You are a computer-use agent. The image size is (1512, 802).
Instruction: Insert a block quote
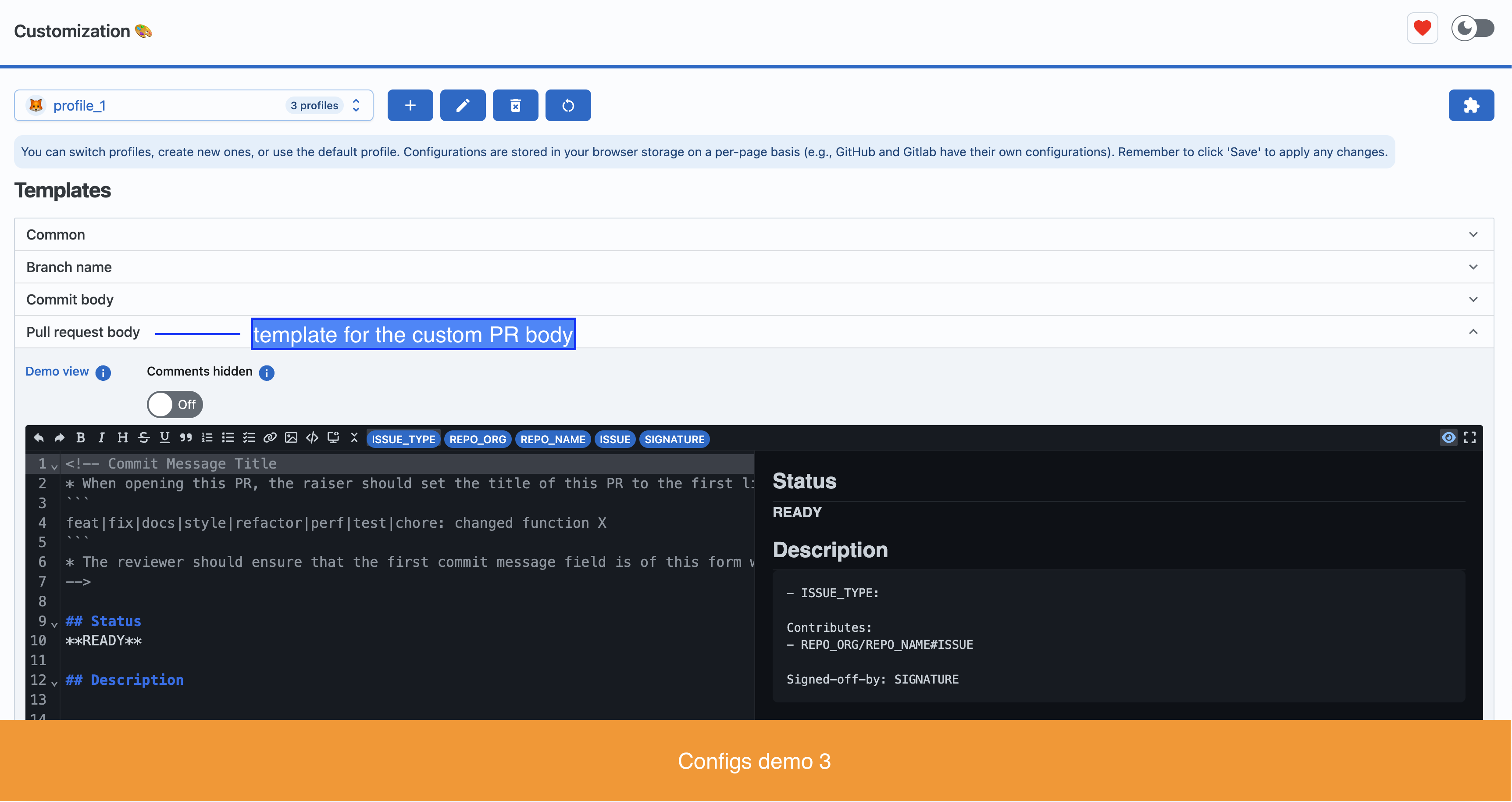(x=186, y=438)
